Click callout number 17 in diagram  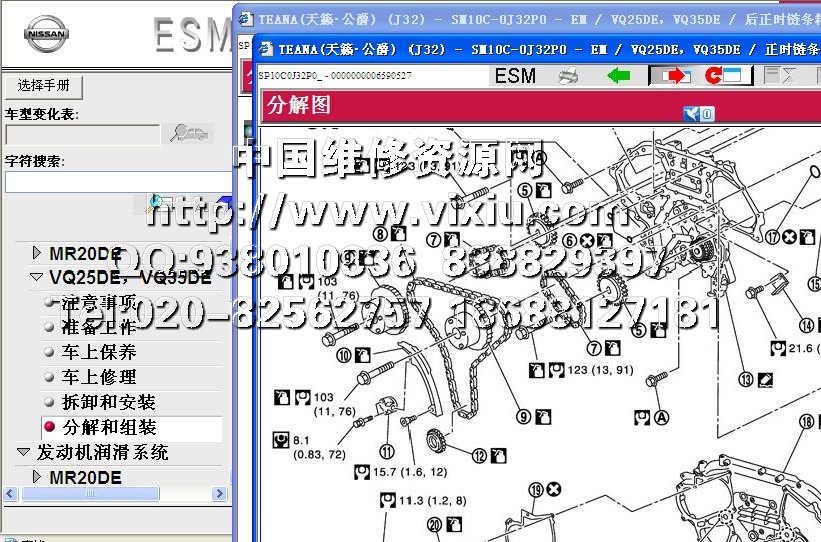click(772, 237)
